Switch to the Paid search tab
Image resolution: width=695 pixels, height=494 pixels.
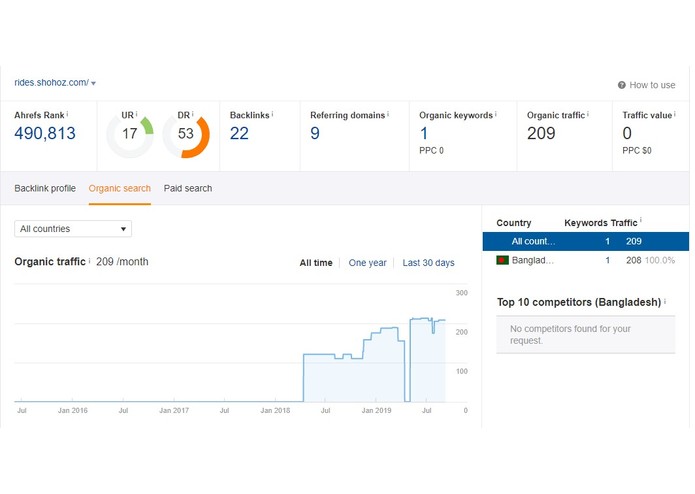click(188, 189)
